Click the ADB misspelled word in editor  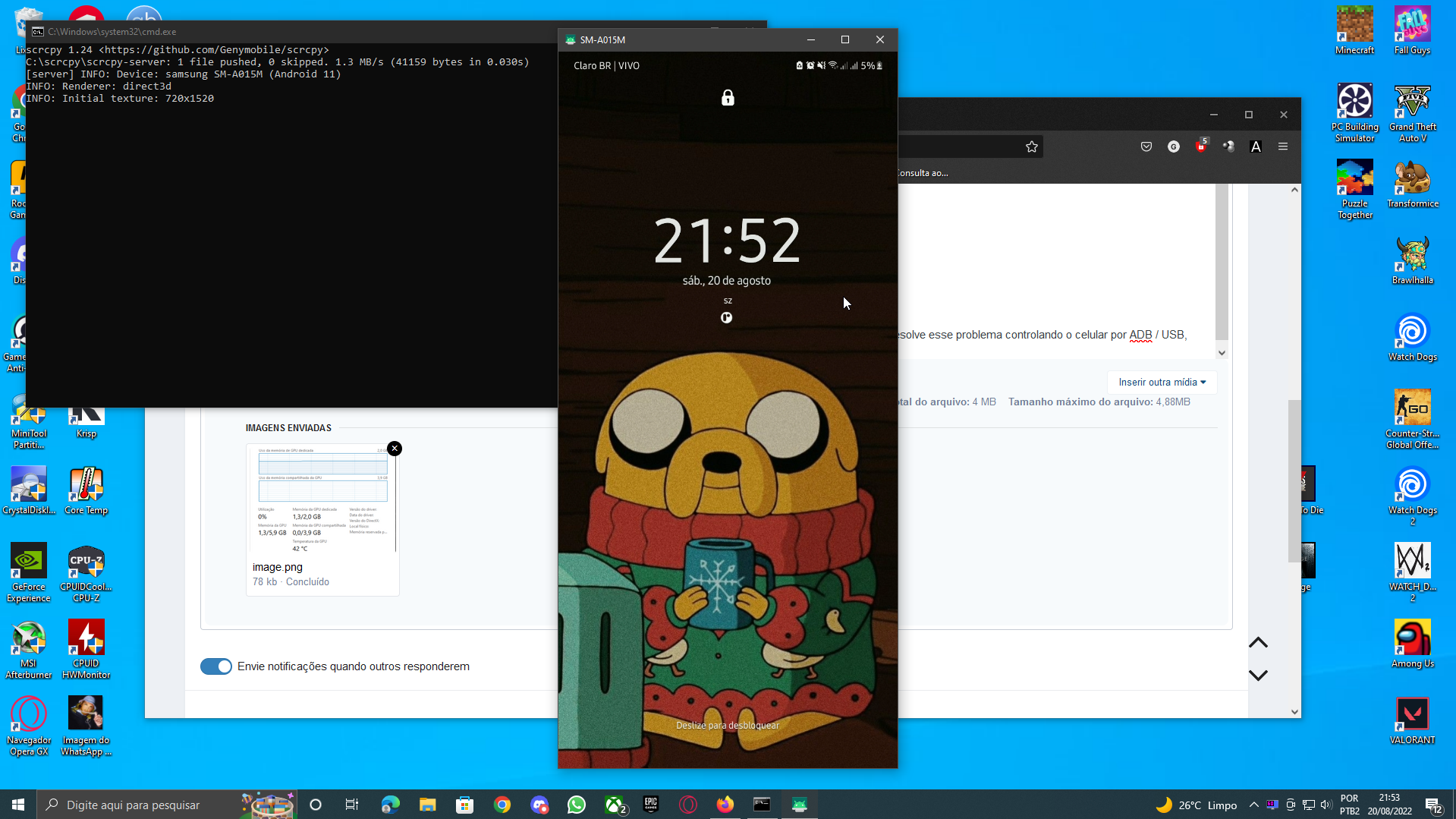(x=1140, y=335)
